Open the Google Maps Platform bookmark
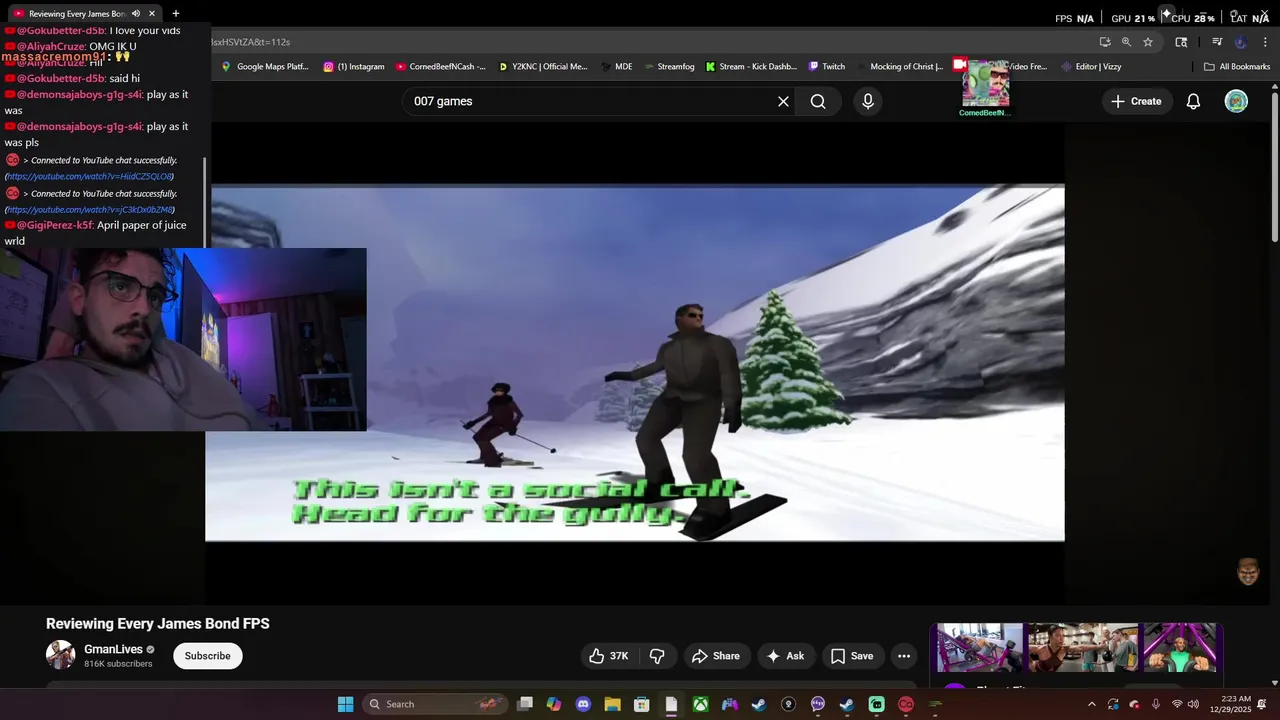 tap(265, 67)
